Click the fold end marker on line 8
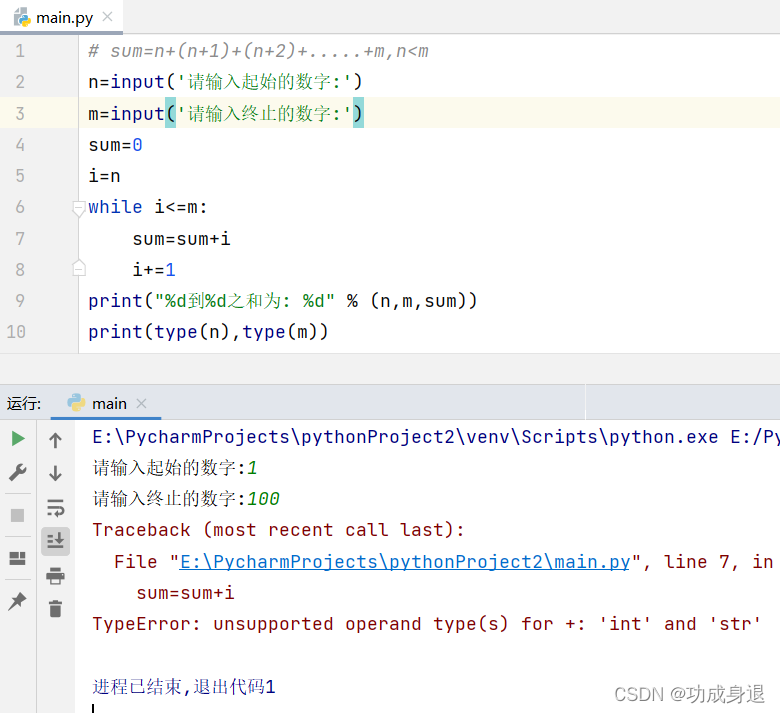 click(x=78, y=268)
